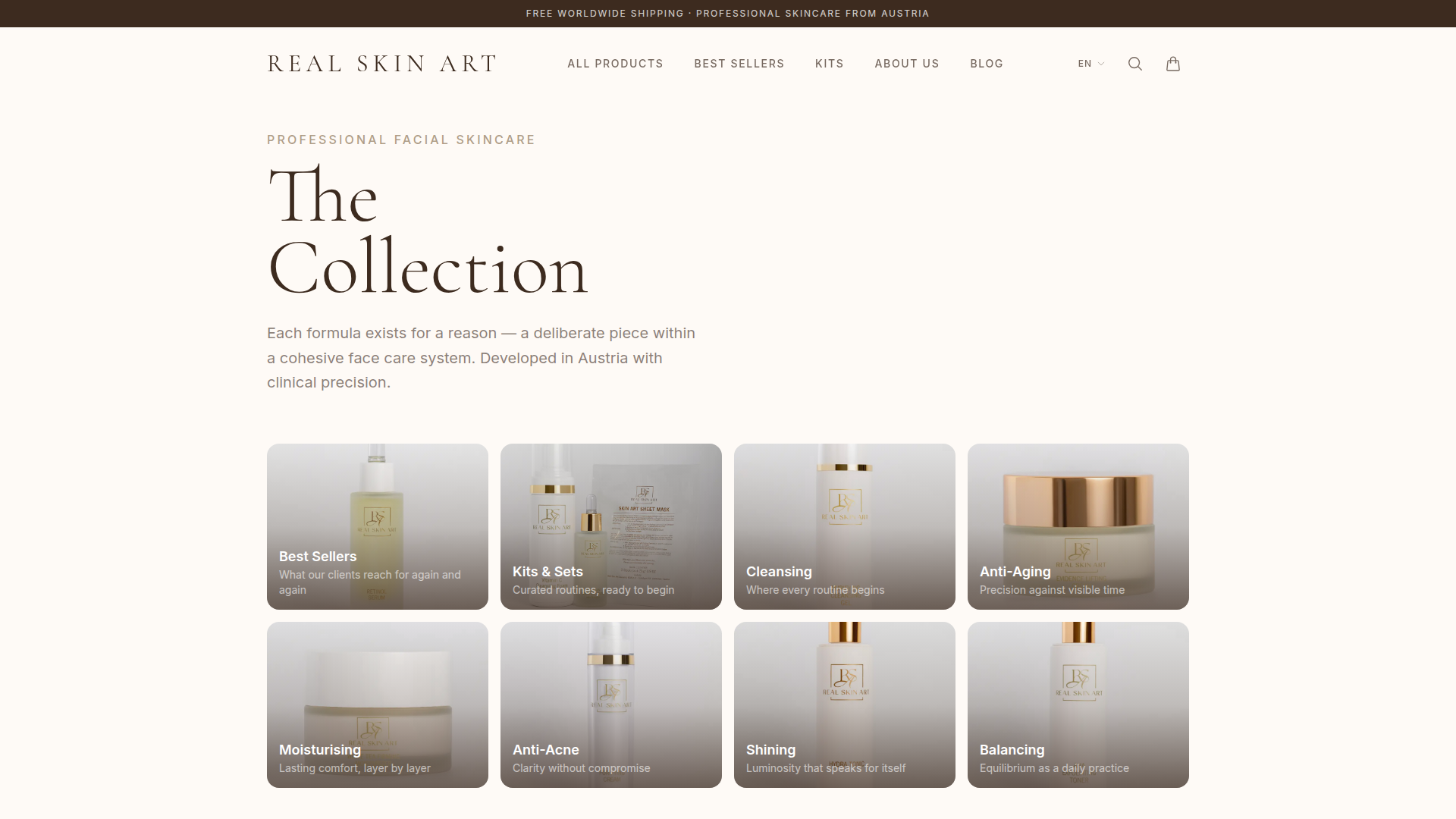1456x819 pixels.
Task: Select the Anti-Acne category card
Action: tap(611, 704)
